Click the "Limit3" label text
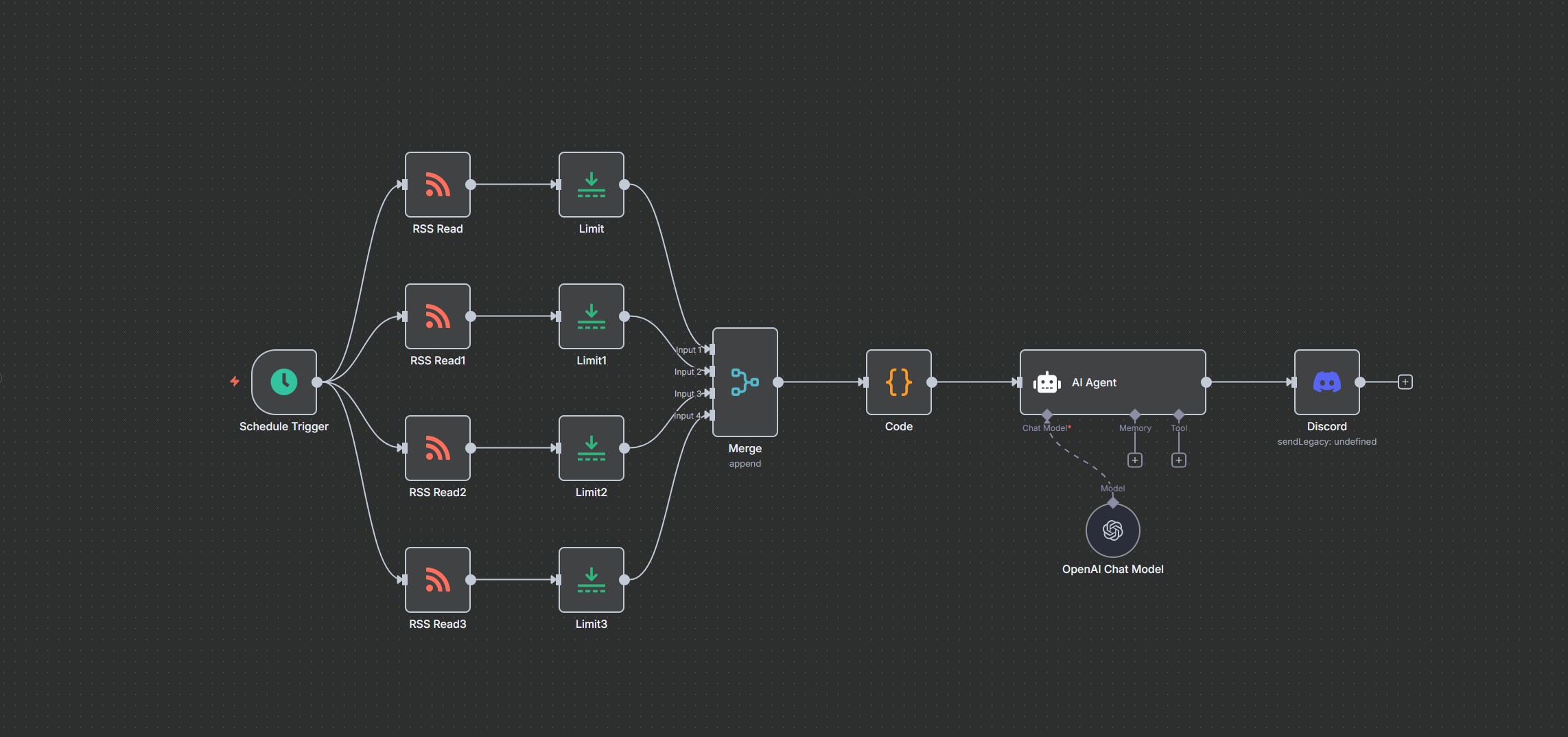1568x737 pixels. pyautogui.click(x=592, y=624)
